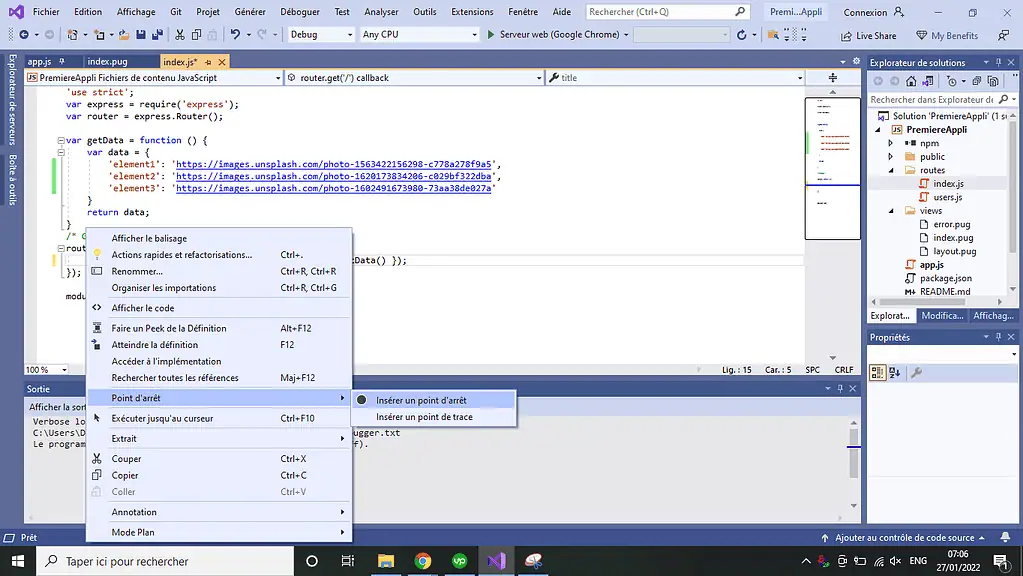1023x576 pixels.
Task: Click the alphabetical sort icon in Propriétés
Action: pos(894,372)
